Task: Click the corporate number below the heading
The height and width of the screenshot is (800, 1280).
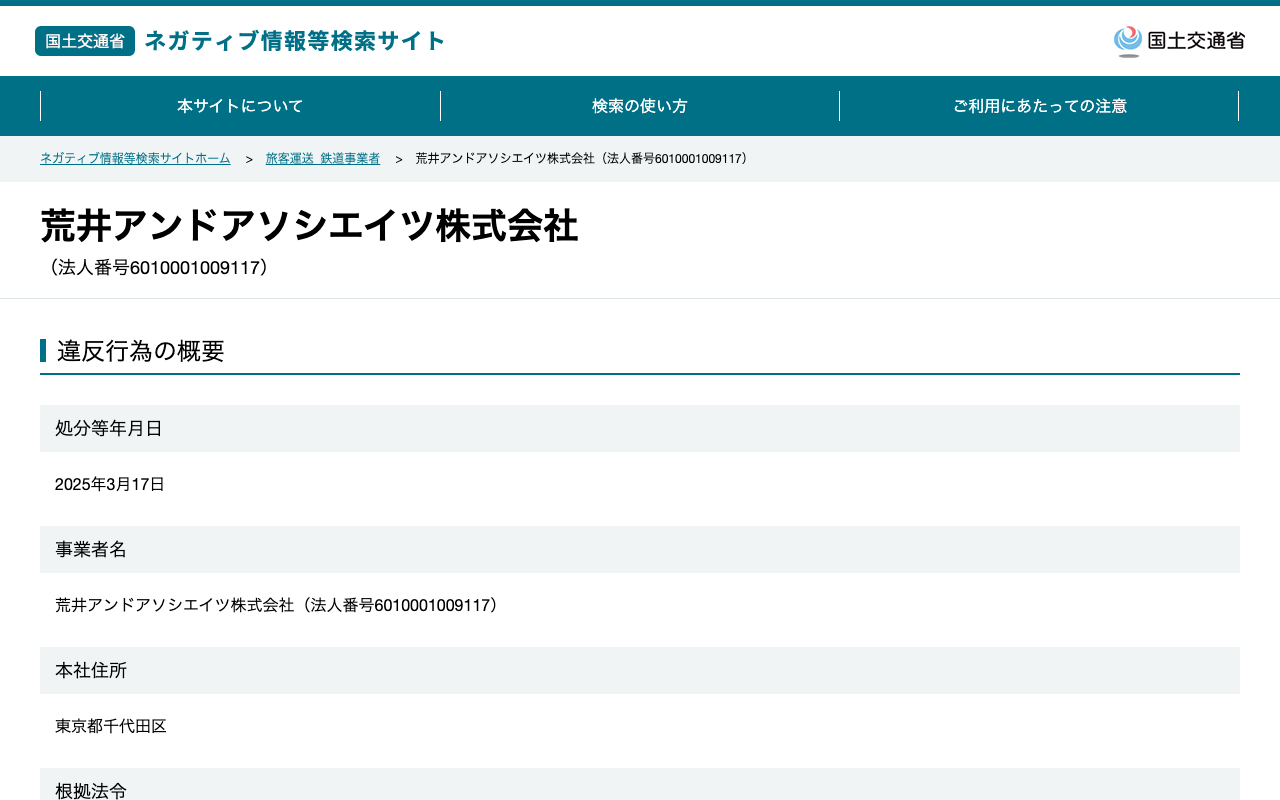Action: (x=158, y=268)
